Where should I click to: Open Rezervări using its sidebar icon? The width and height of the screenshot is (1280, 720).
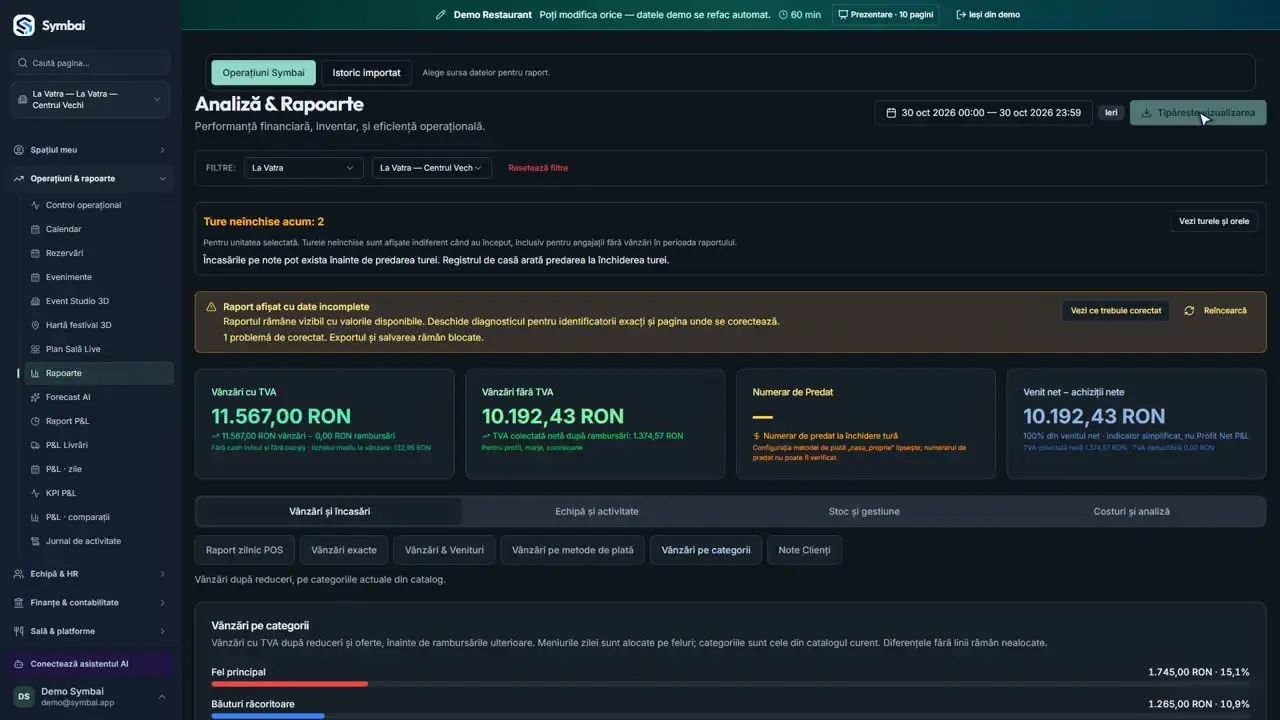point(35,253)
